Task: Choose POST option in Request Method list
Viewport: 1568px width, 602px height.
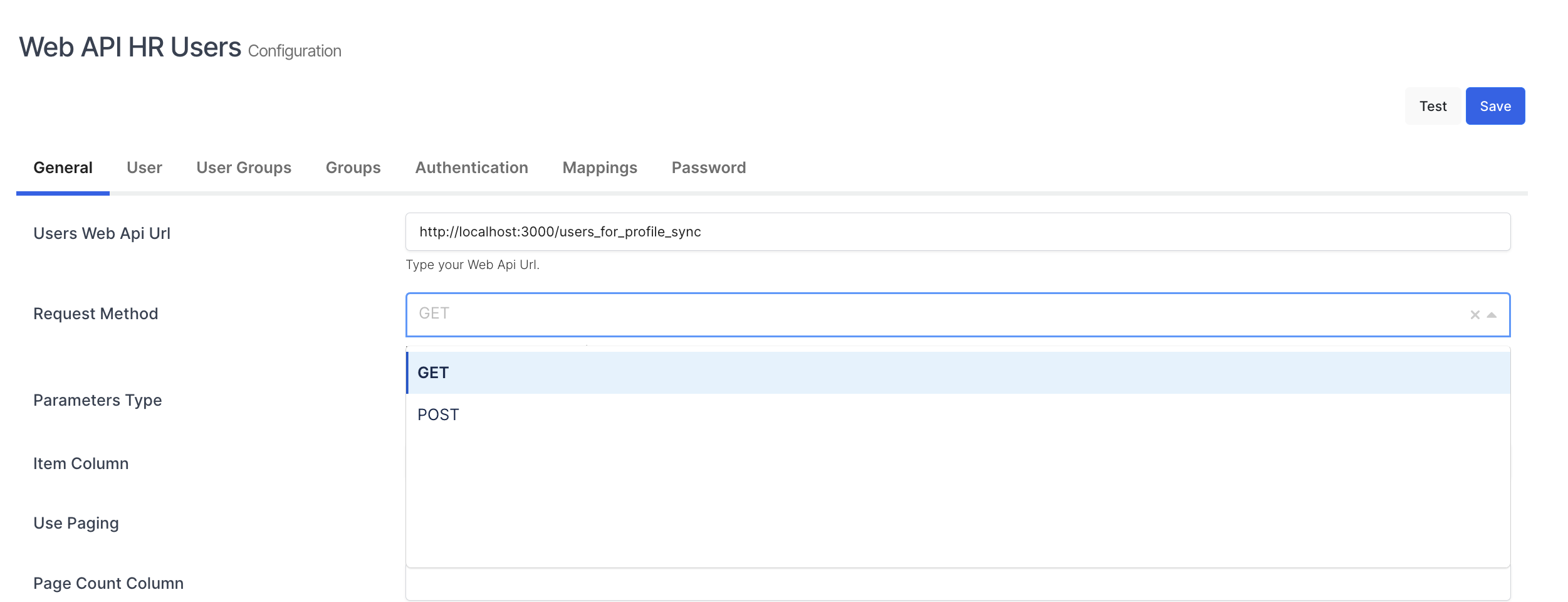Action: click(x=438, y=415)
